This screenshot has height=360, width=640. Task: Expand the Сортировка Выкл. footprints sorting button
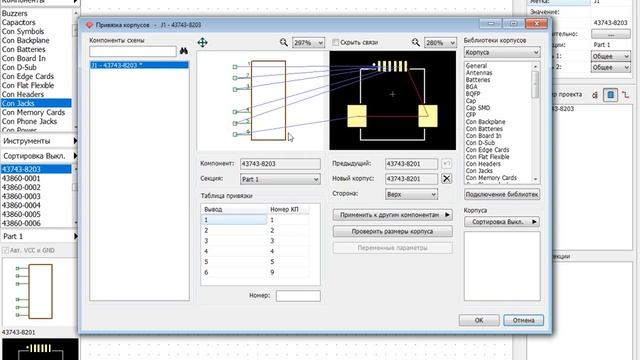tap(502, 222)
